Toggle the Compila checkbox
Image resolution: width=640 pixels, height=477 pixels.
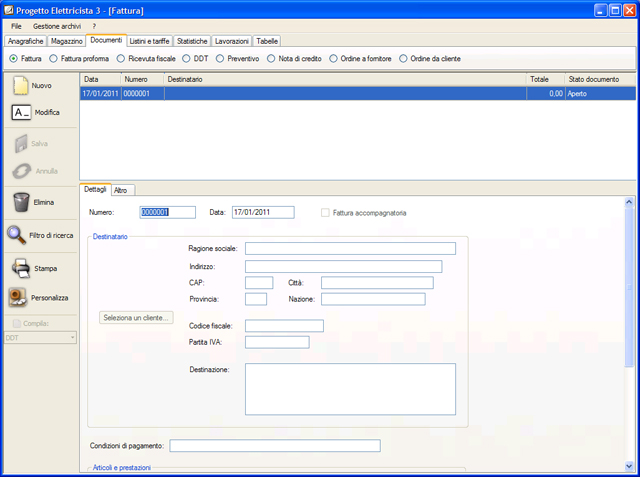pyautogui.click(x=17, y=324)
